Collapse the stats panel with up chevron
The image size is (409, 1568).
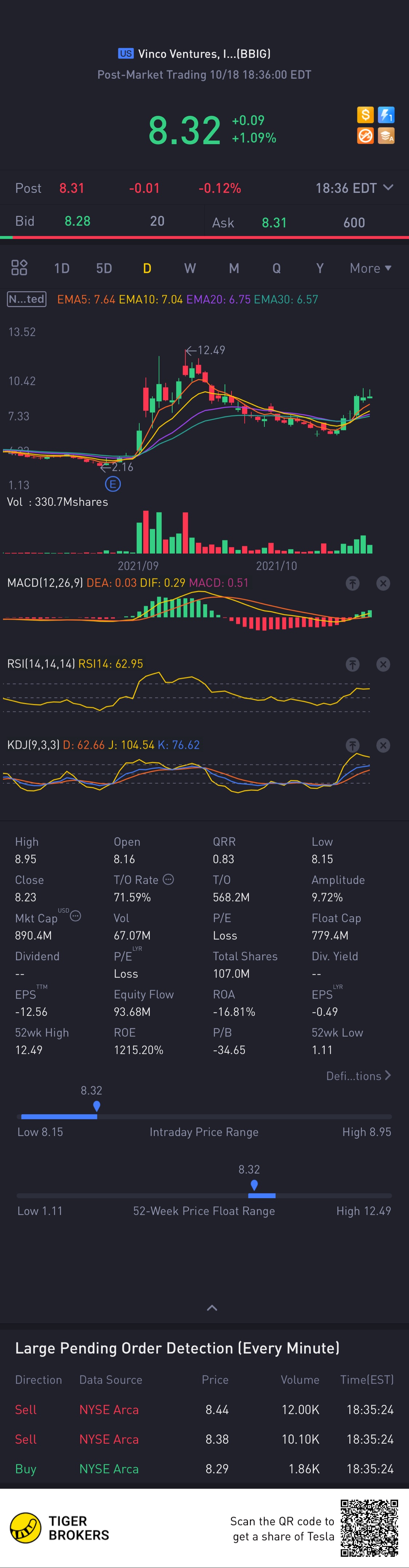coord(212,1308)
